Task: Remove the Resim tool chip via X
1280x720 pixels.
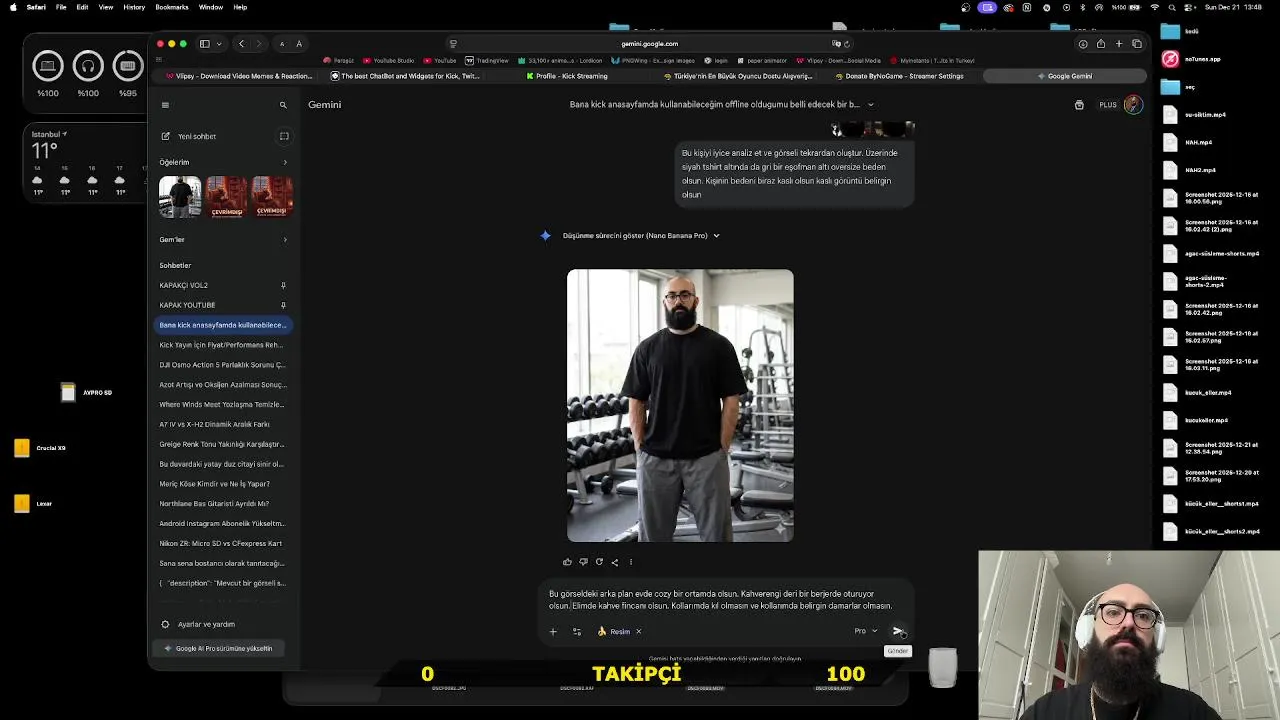Action: (638, 631)
